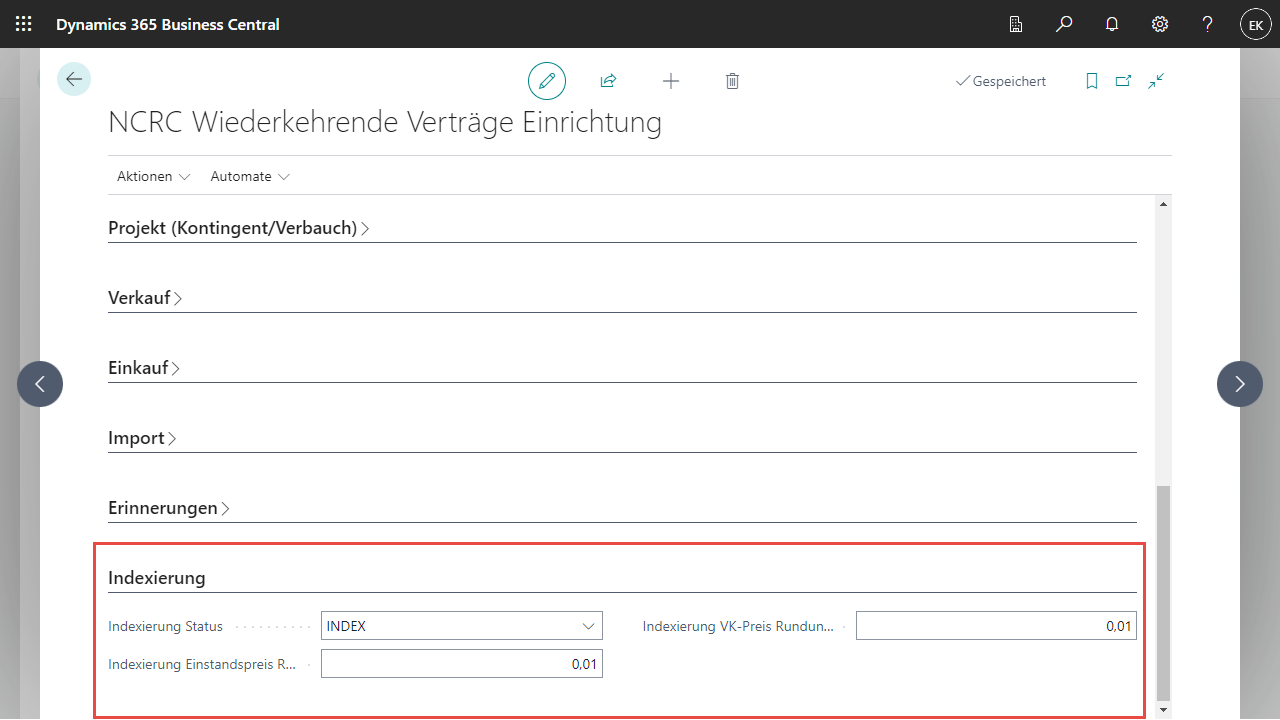This screenshot has height=720, width=1280.
Task: Expand the Erinnerungen section
Action: tap(168, 508)
